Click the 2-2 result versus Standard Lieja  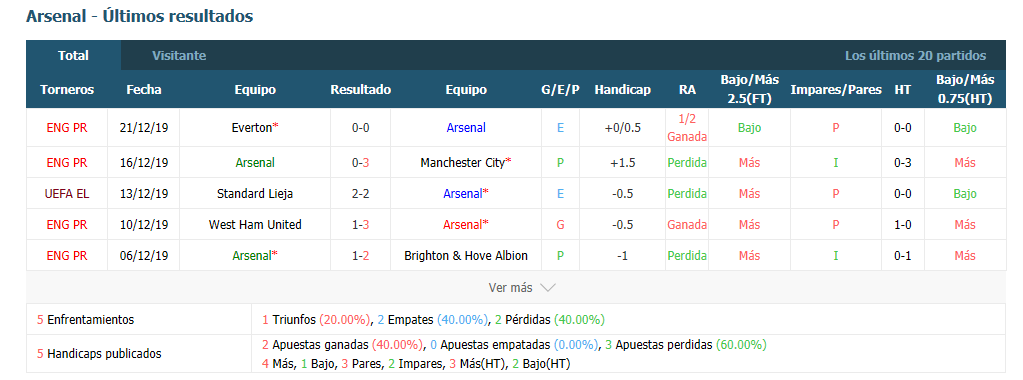pos(360,193)
